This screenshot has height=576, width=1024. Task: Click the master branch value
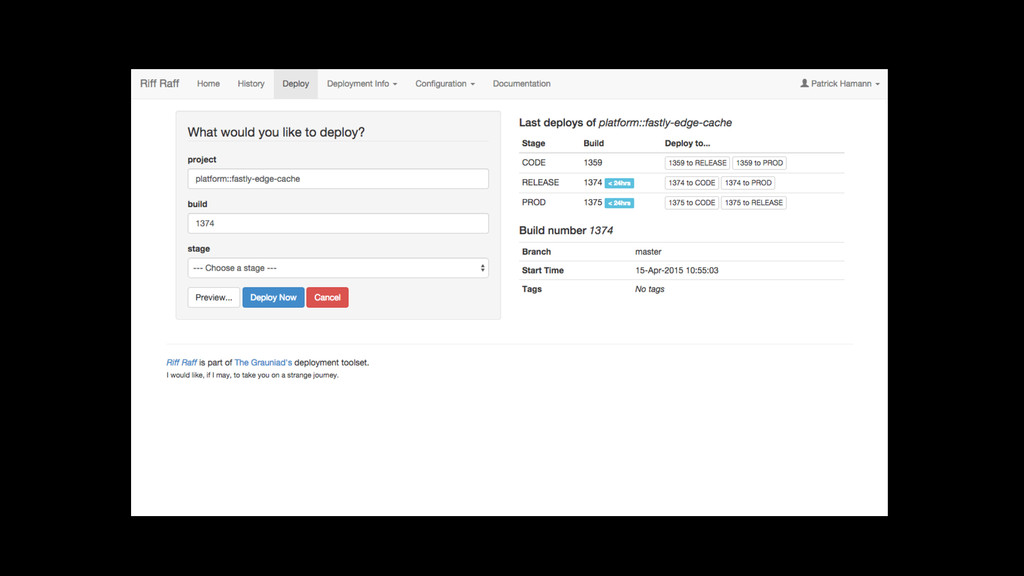648,251
